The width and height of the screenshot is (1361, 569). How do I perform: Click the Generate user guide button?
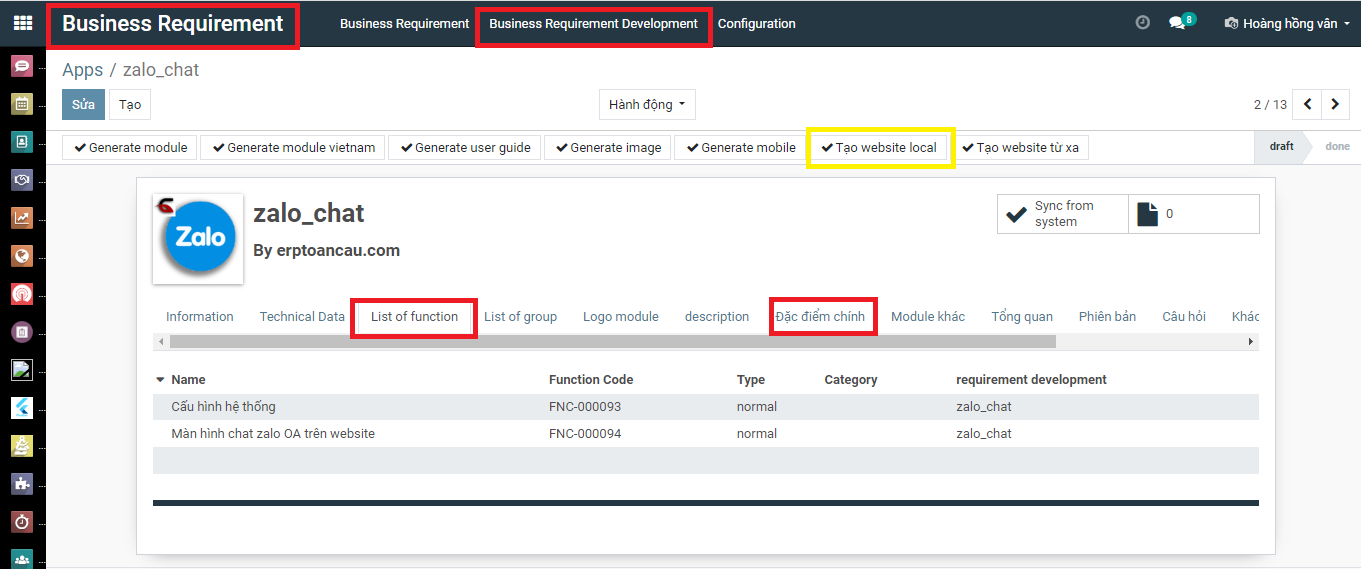pyautogui.click(x=465, y=147)
